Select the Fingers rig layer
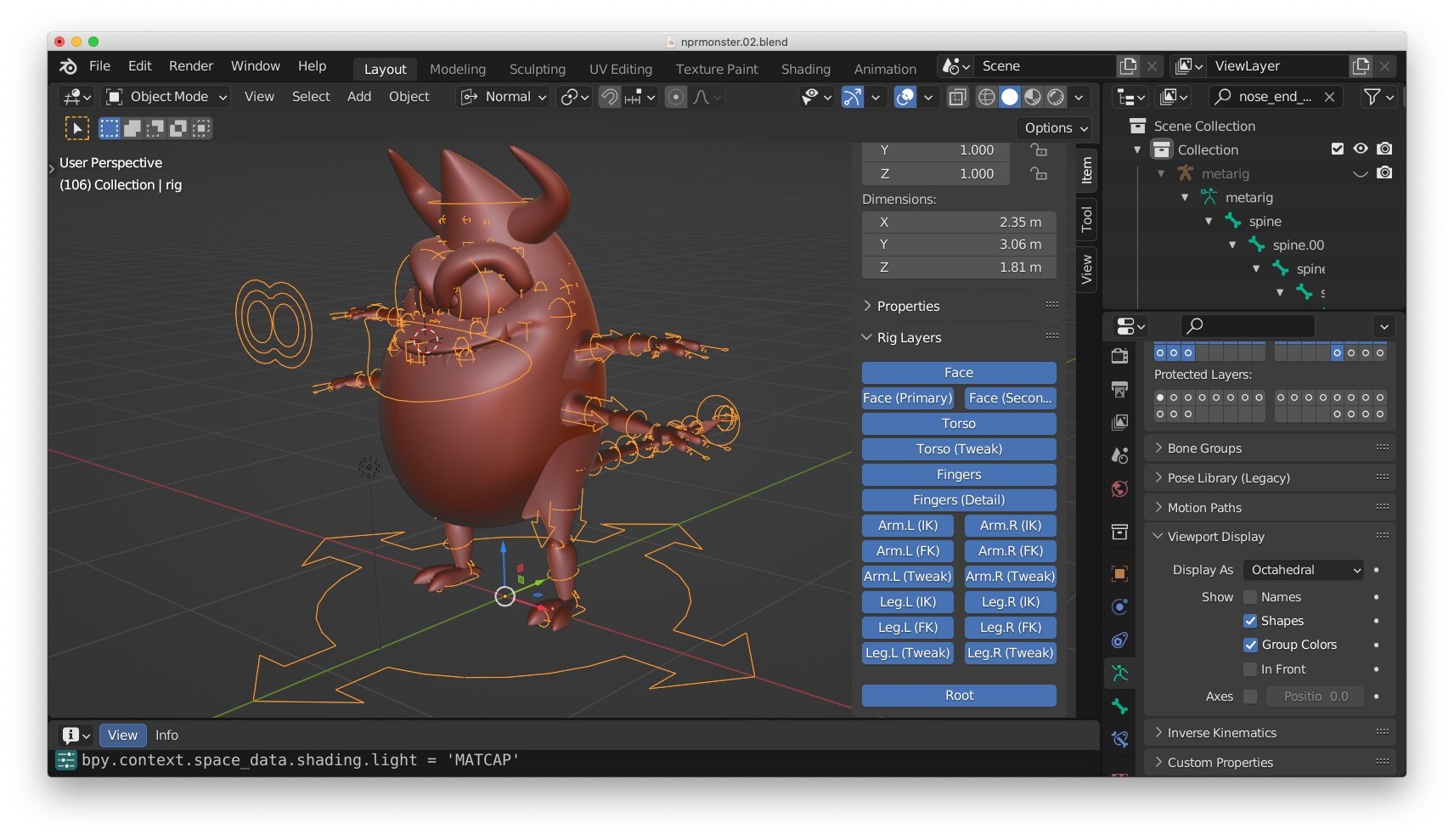1454x840 pixels. coord(957,475)
